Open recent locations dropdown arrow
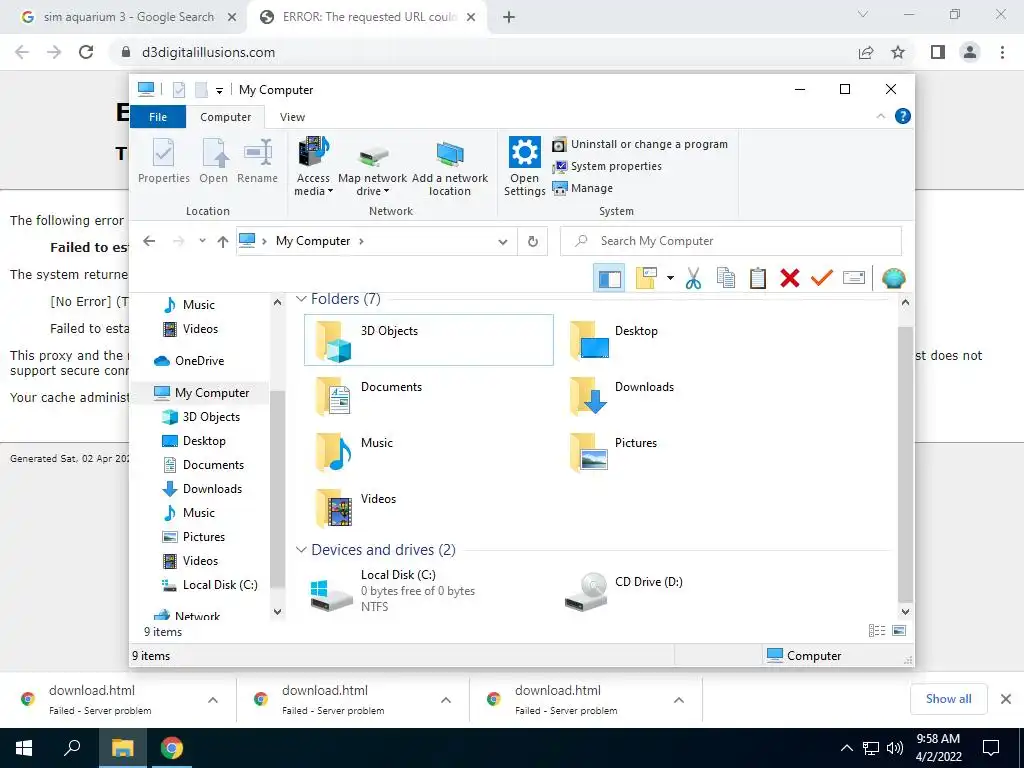The image size is (1024, 768). click(x=202, y=241)
